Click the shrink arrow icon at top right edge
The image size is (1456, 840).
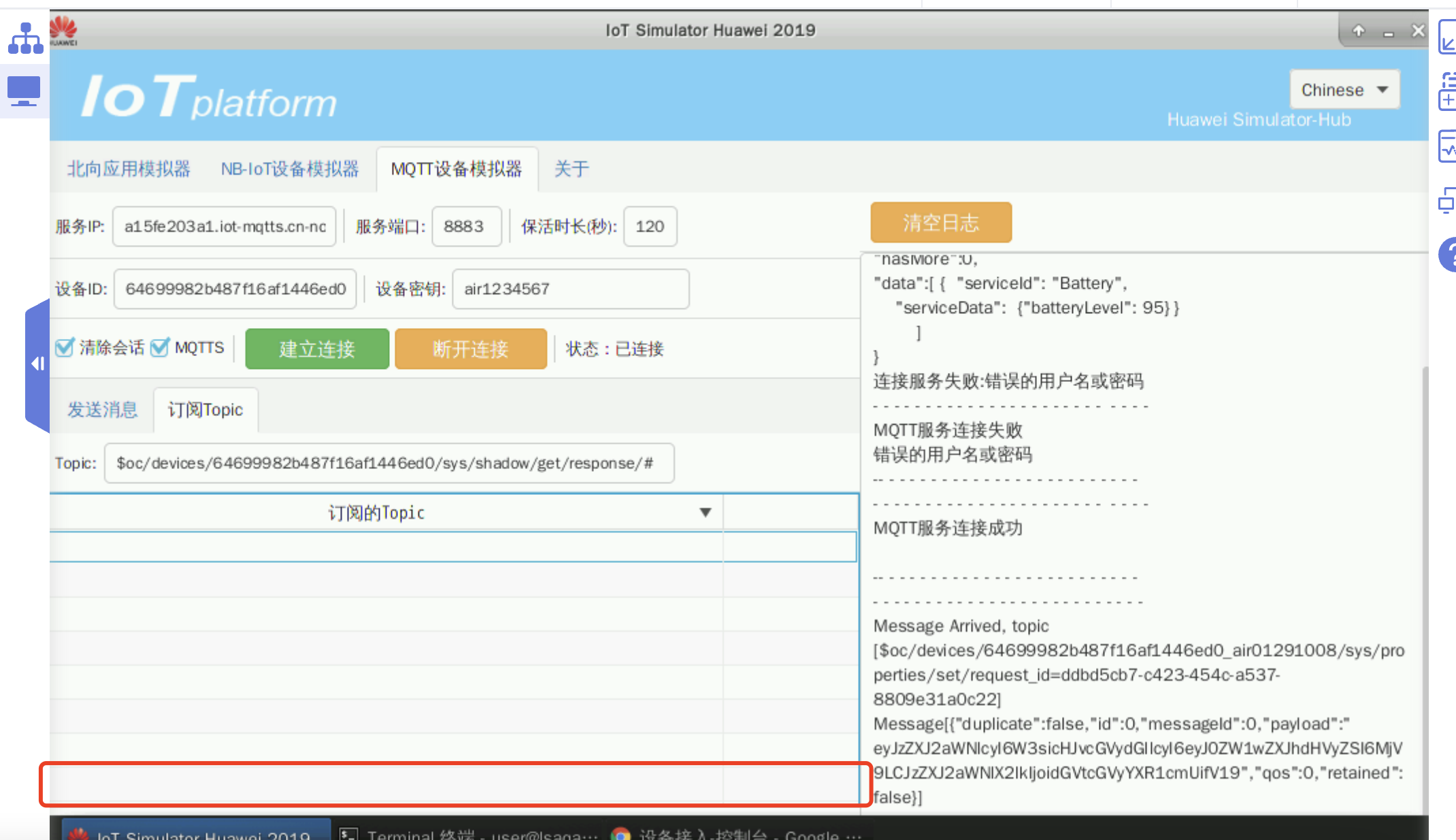[x=1447, y=38]
